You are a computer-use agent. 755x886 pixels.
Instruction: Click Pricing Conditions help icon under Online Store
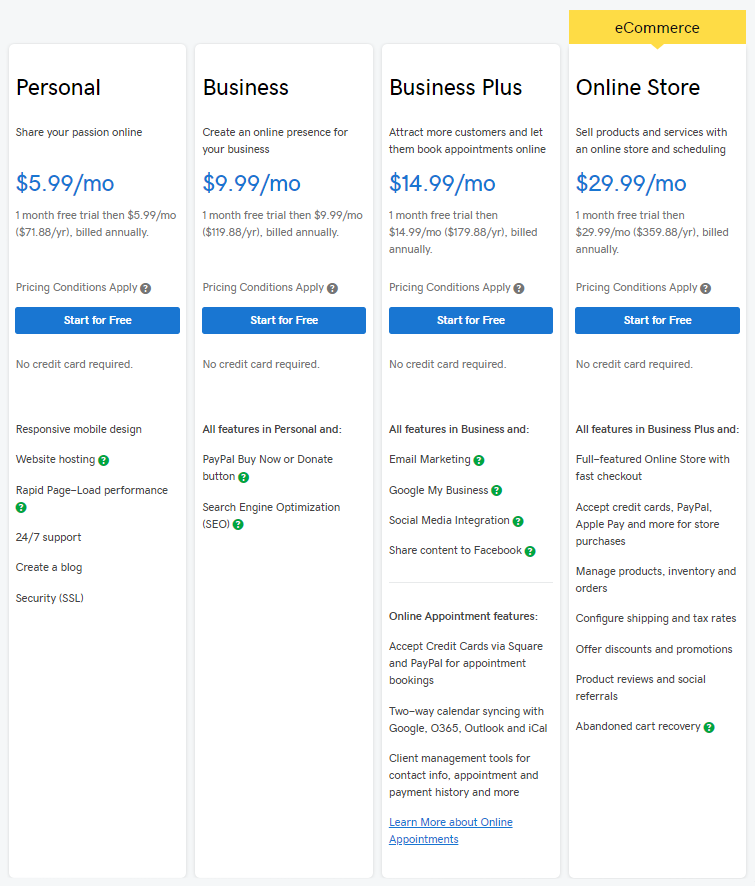704,287
